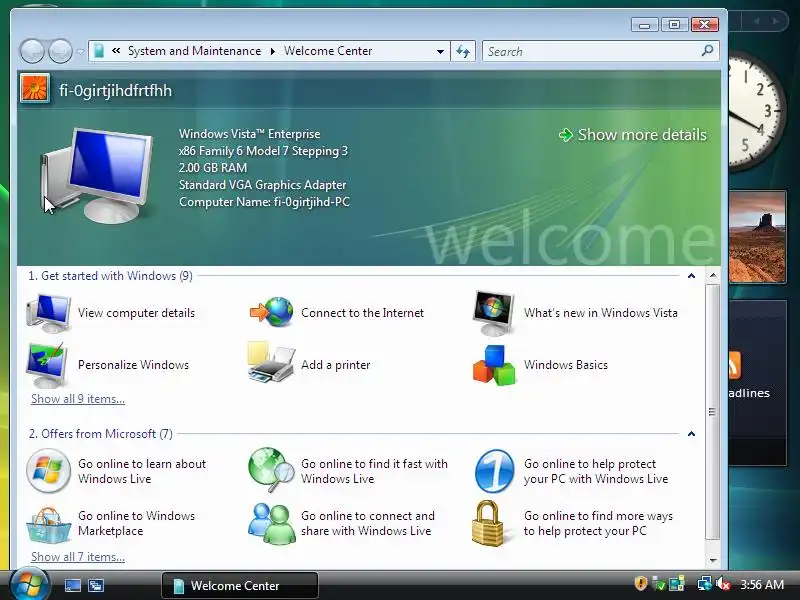
Task: Click the control panel icon in address bar
Action: (x=99, y=51)
